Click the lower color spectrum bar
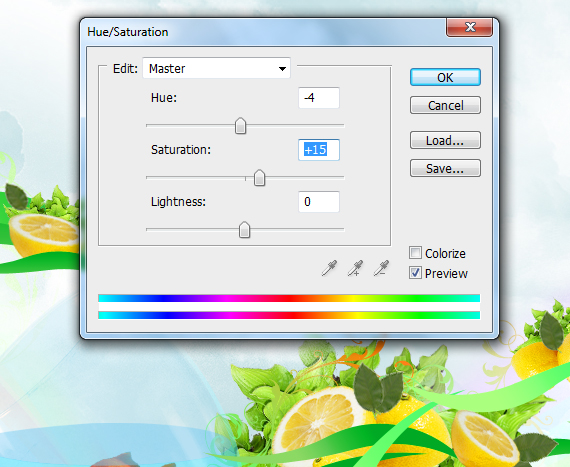This screenshot has width=570, height=467. coord(289,315)
